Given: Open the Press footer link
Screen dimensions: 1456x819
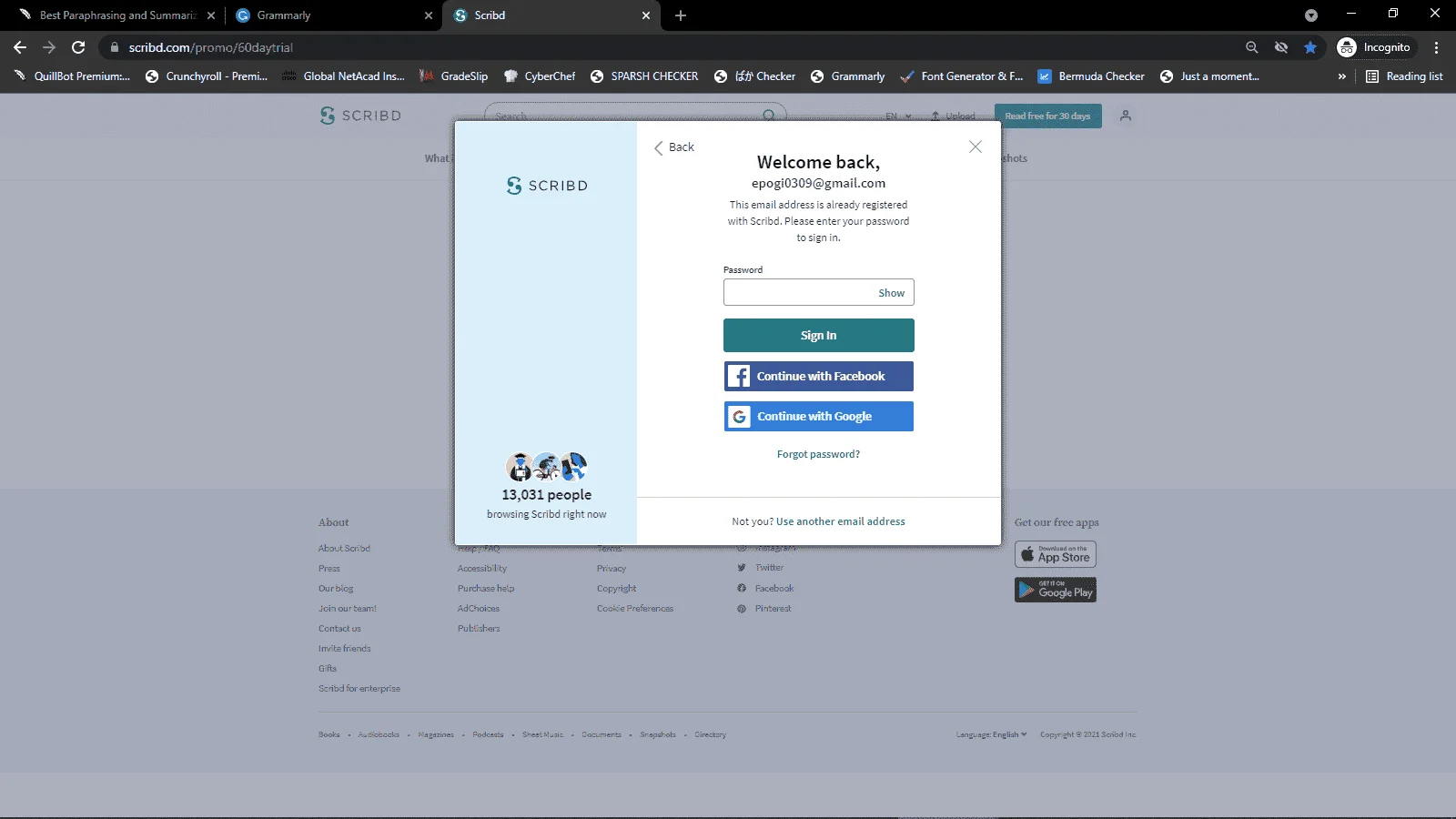Looking at the screenshot, I should pyautogui.click(x=329, y=569).
